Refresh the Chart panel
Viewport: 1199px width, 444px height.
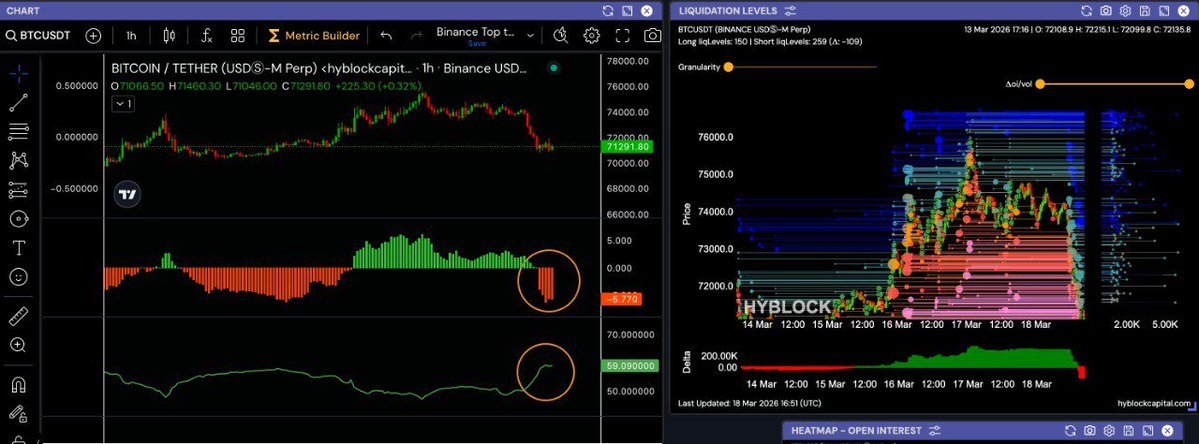pos(608,11)
